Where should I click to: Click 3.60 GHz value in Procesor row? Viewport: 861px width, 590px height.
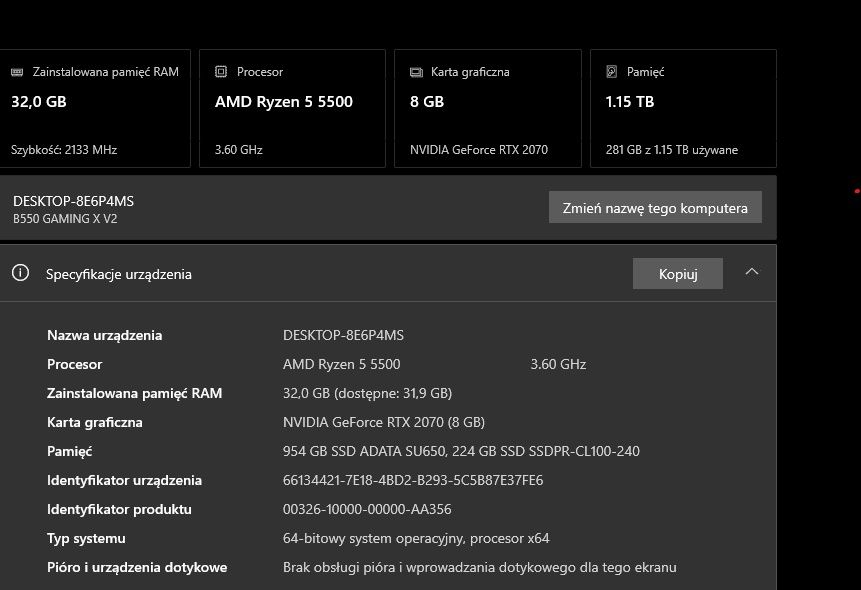[x=558, y=364]
